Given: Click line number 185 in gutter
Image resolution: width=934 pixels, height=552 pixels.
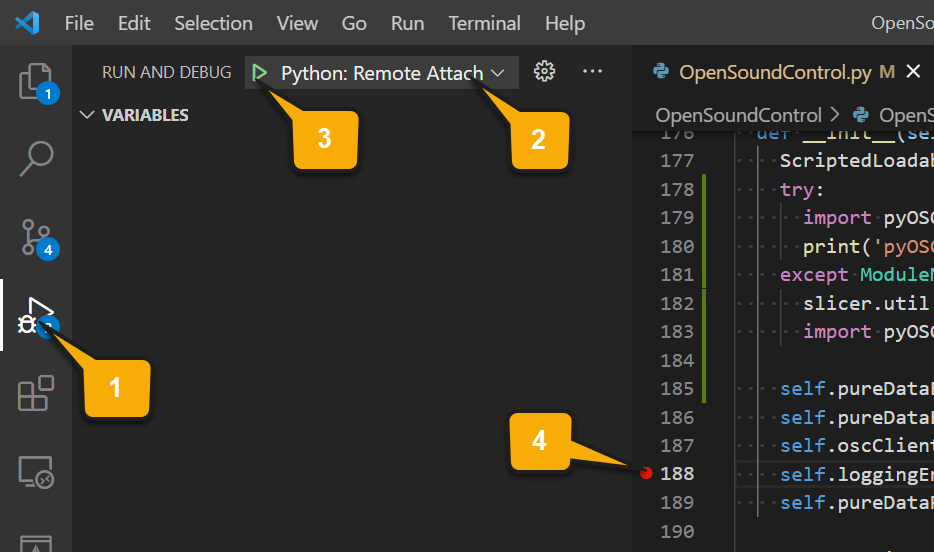Looking at the screenshot, I should [x=677, y=388].
